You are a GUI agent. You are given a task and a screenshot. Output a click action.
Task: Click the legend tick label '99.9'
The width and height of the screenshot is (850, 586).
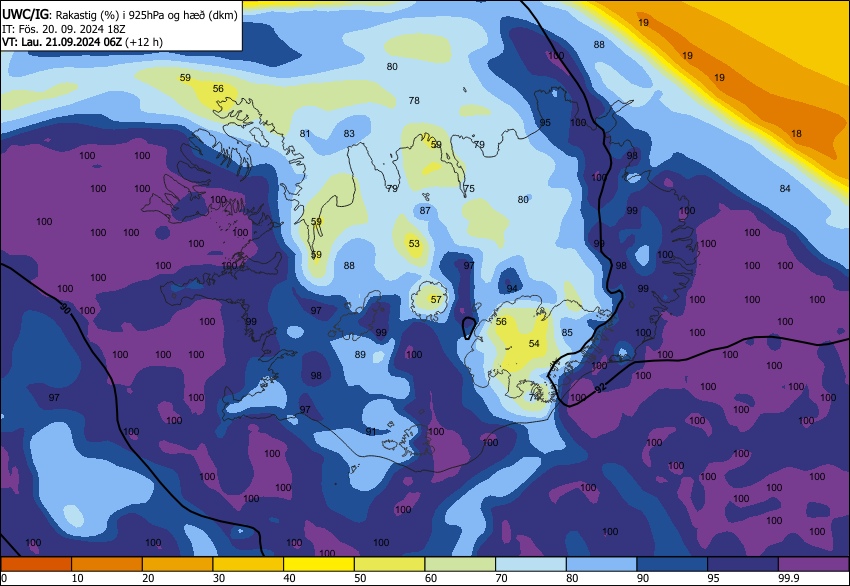[789, 578]
